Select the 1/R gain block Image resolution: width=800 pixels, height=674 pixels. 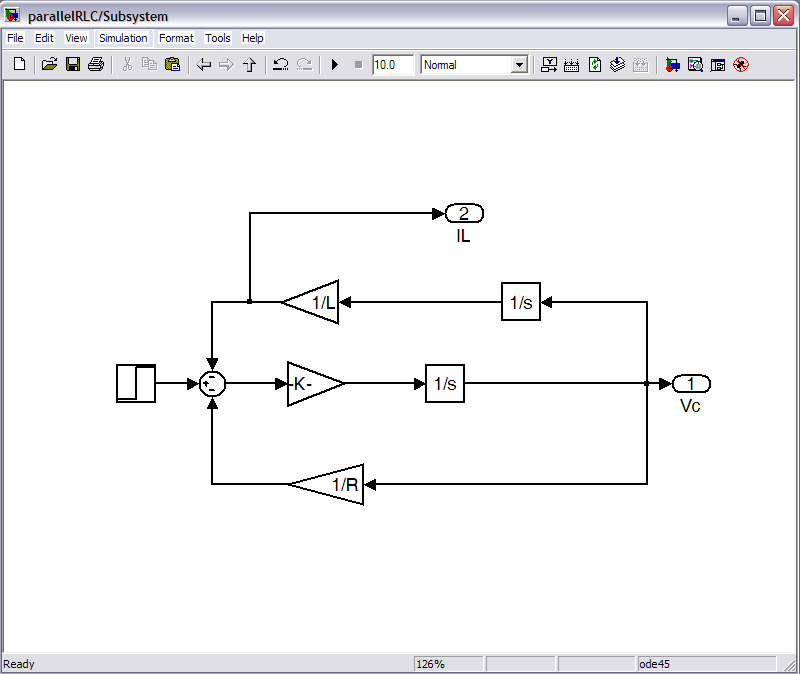[332, 484]
